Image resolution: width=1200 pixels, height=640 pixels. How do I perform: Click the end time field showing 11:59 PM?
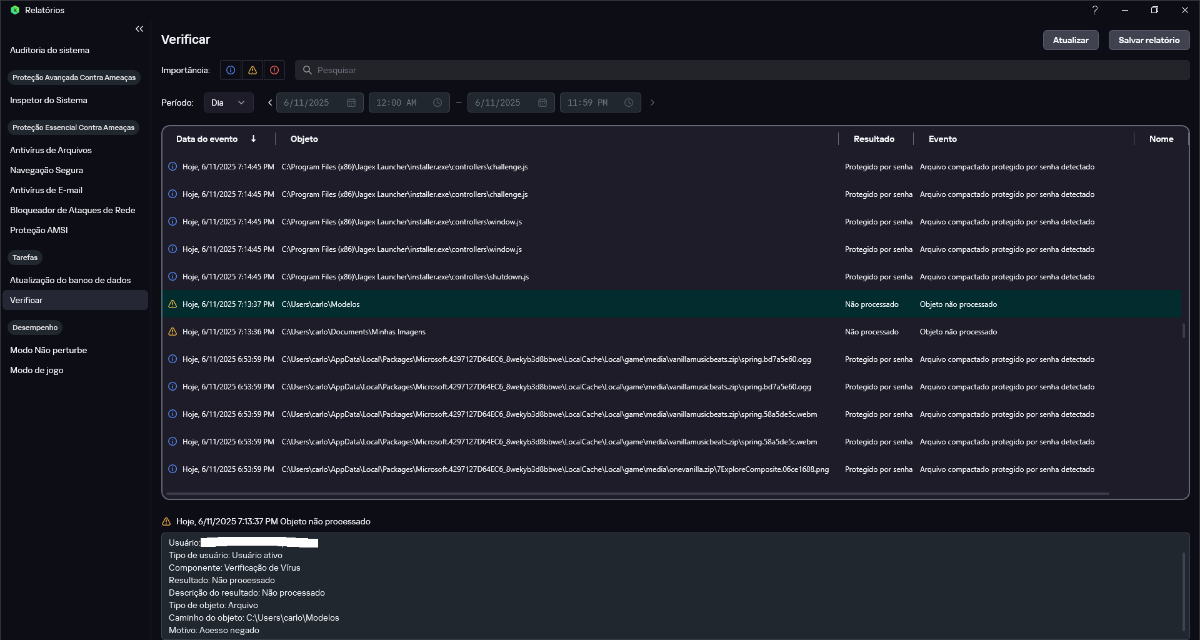(600, 103)
